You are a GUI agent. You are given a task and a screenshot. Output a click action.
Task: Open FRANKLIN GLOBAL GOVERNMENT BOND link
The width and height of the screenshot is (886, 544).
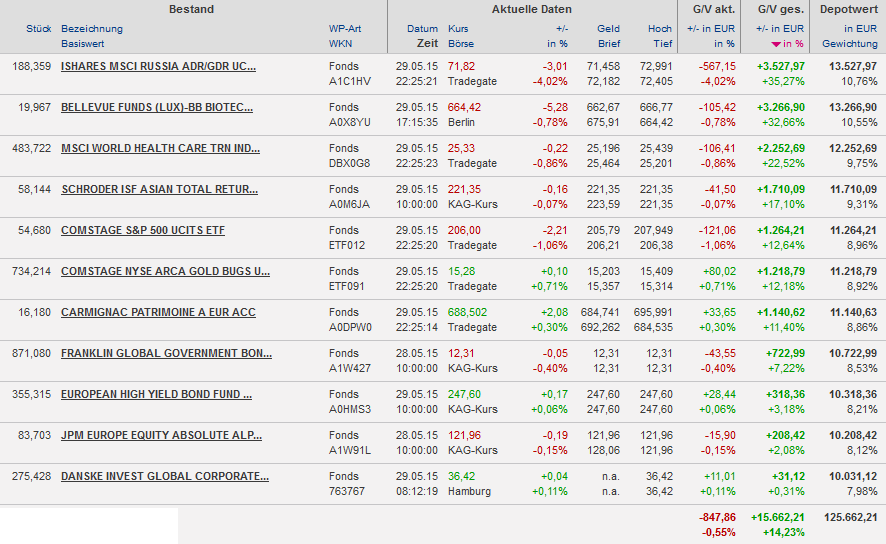pos(166,353)
